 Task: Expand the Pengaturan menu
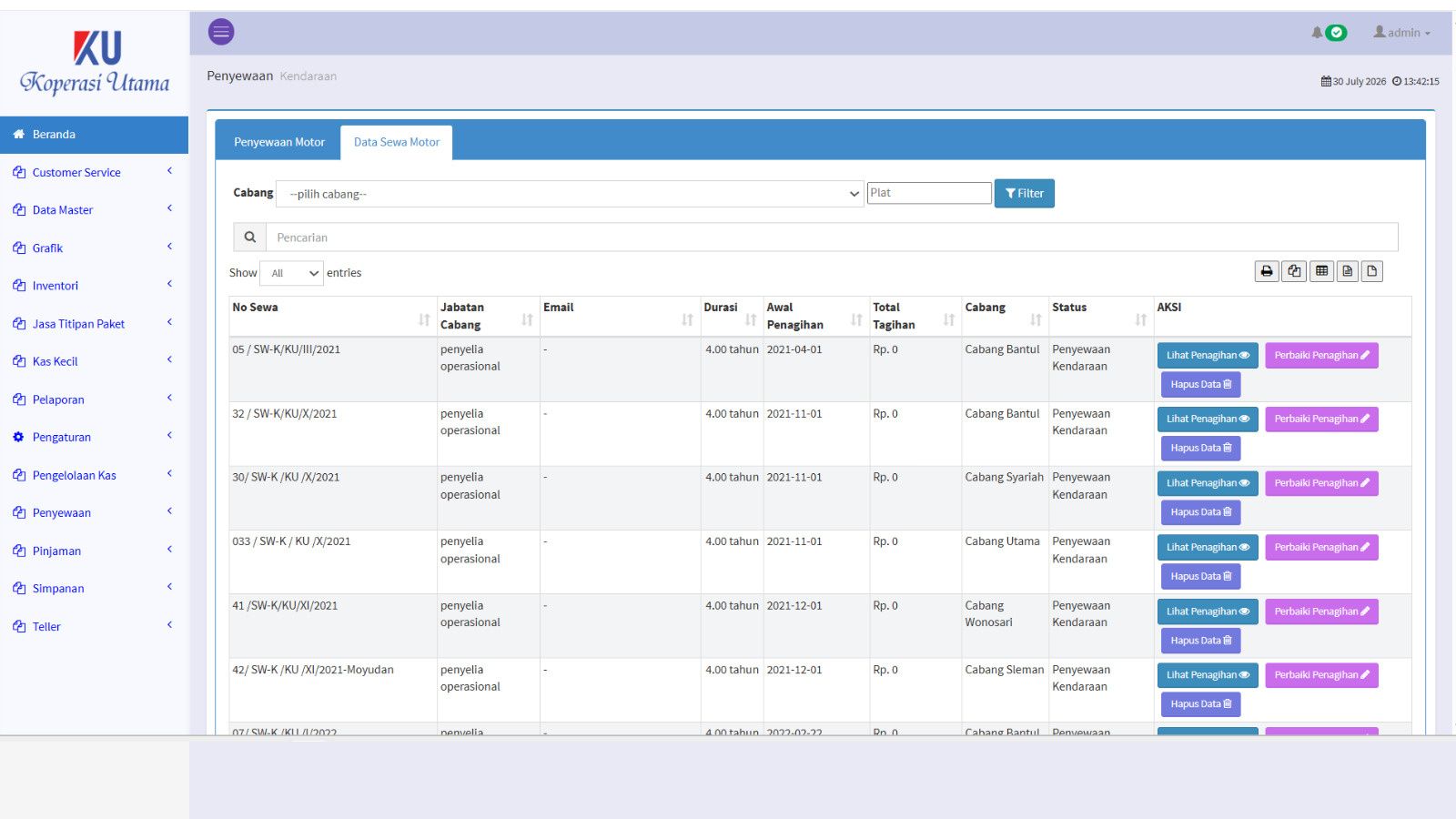point(94,438)
